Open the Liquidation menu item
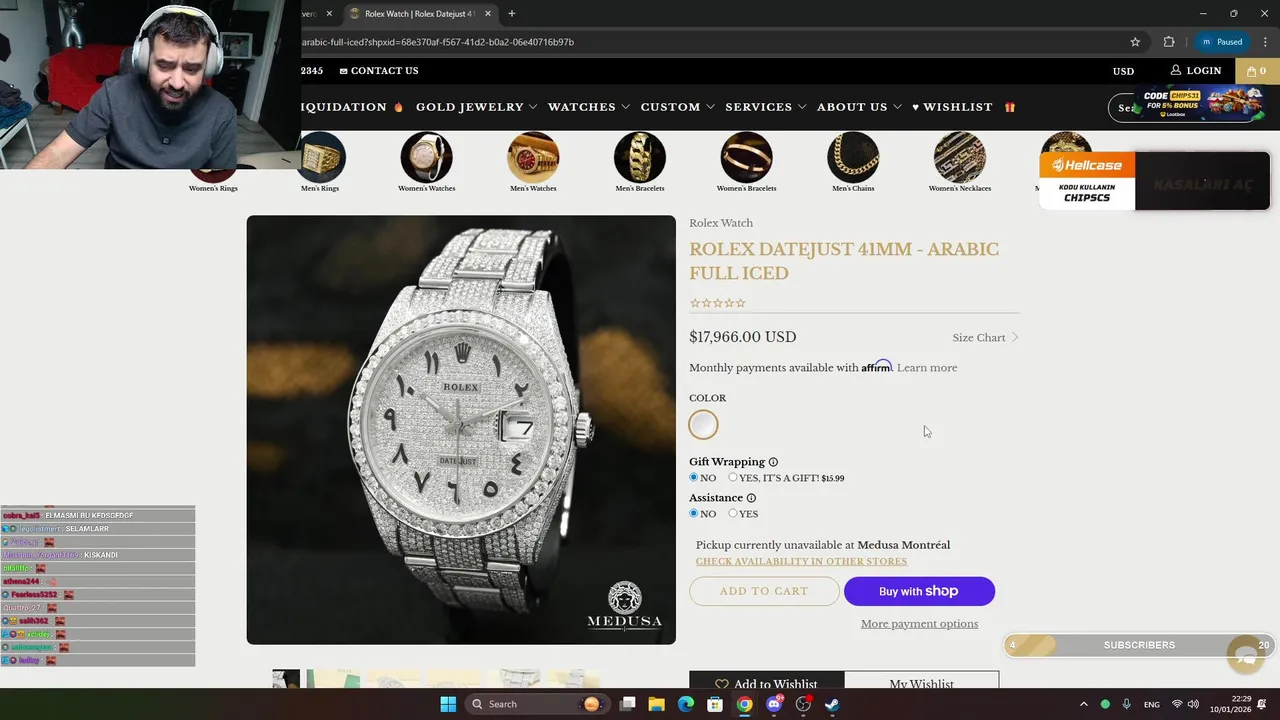Image resolution: width=1280 pixels, height=720 pixels. click(x=352, y=107)
